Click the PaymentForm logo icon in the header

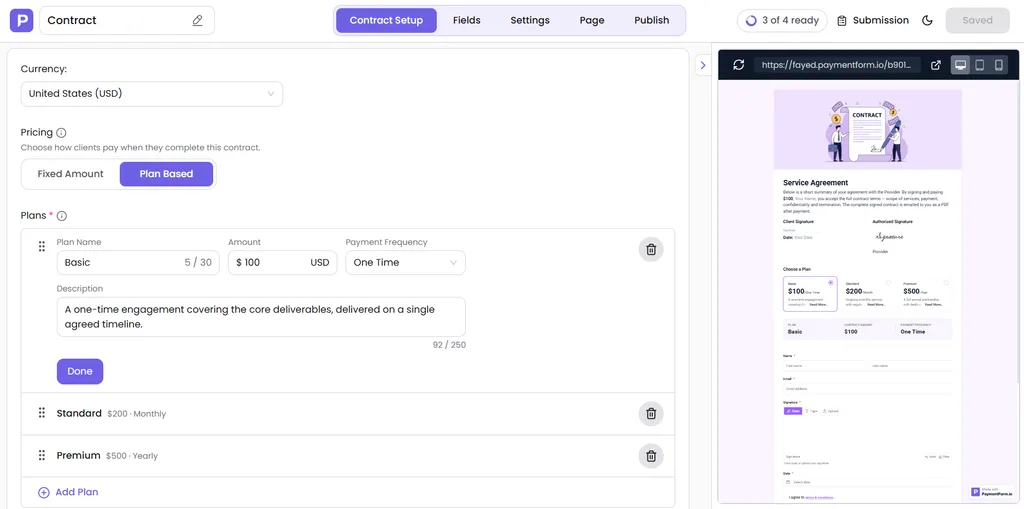(x=21, y=20)
